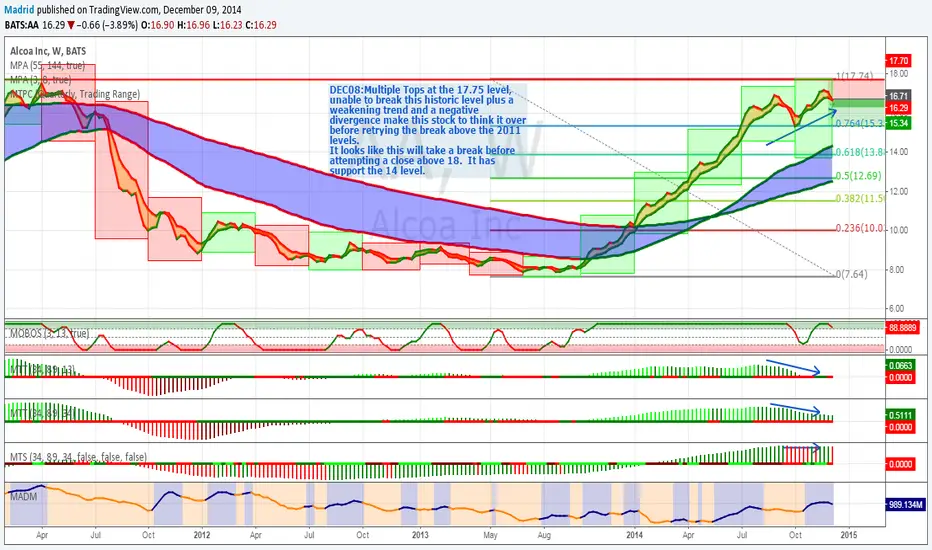Click the 0.764 Fibonacci level label

[x=860, y=123]
